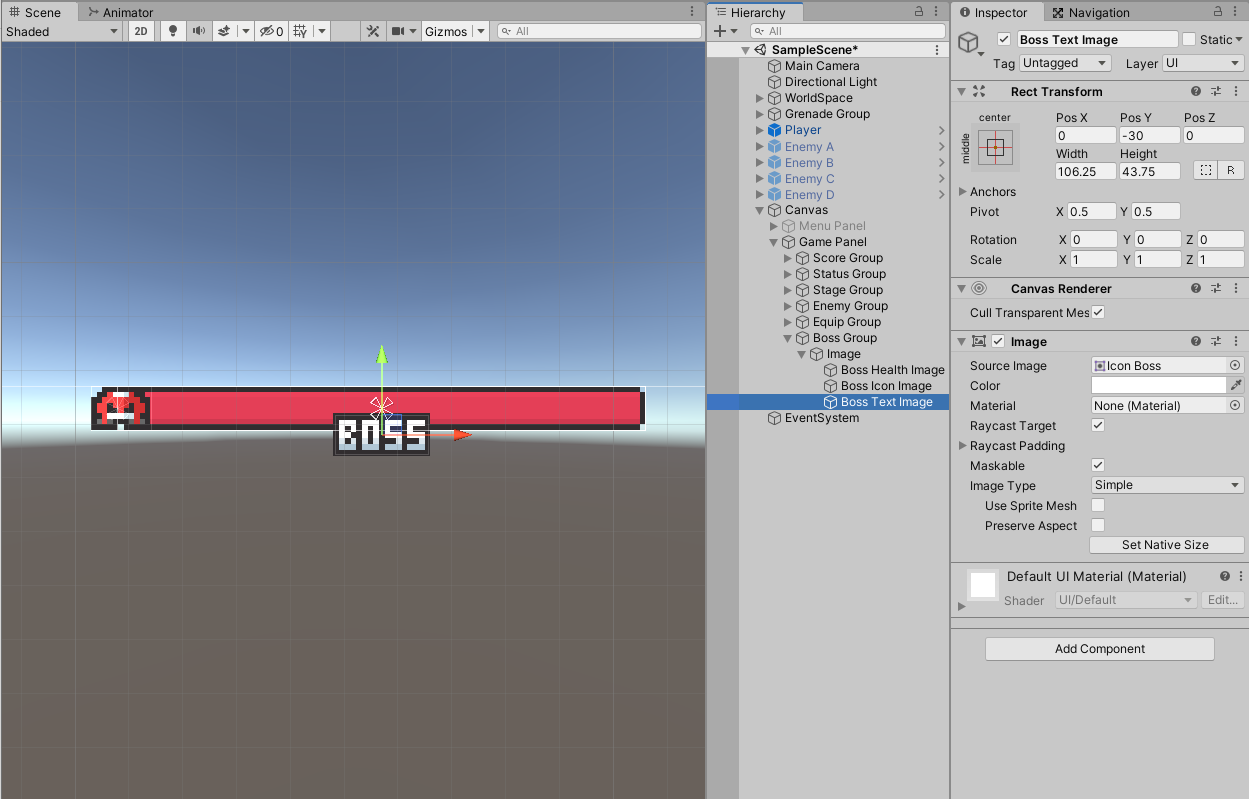The image size is (1249, 799).
Task: Expand the Anchors foldout
Action: 963,192
